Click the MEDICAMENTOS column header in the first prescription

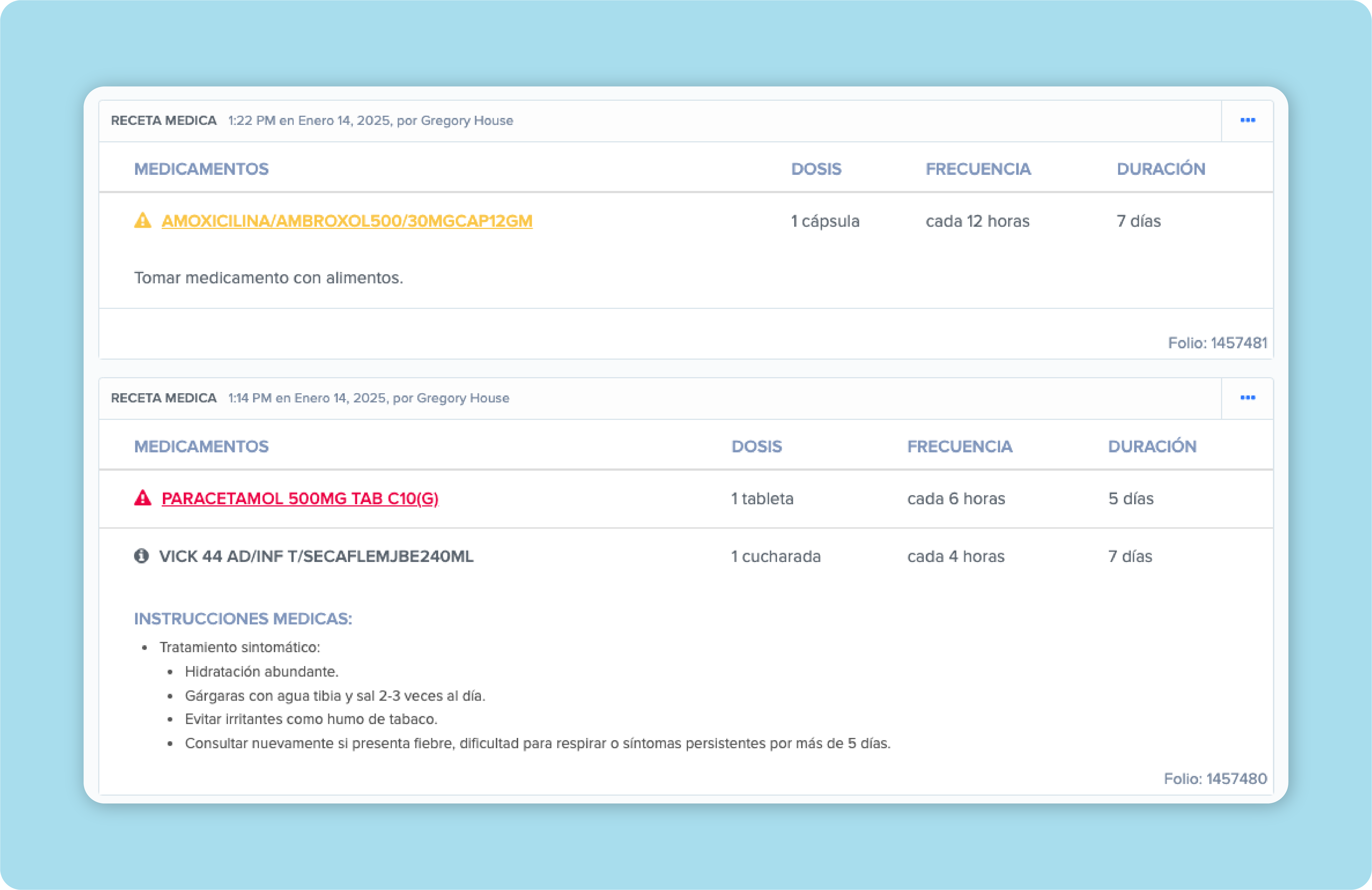(201, 169)
